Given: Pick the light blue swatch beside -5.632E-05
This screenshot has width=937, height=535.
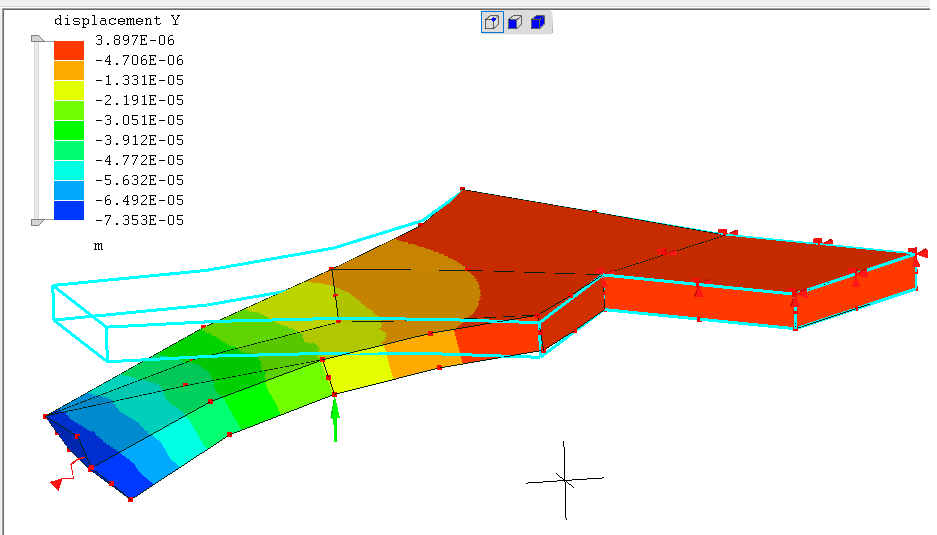Looking at the screenshot, I should [x=69, y=190].
